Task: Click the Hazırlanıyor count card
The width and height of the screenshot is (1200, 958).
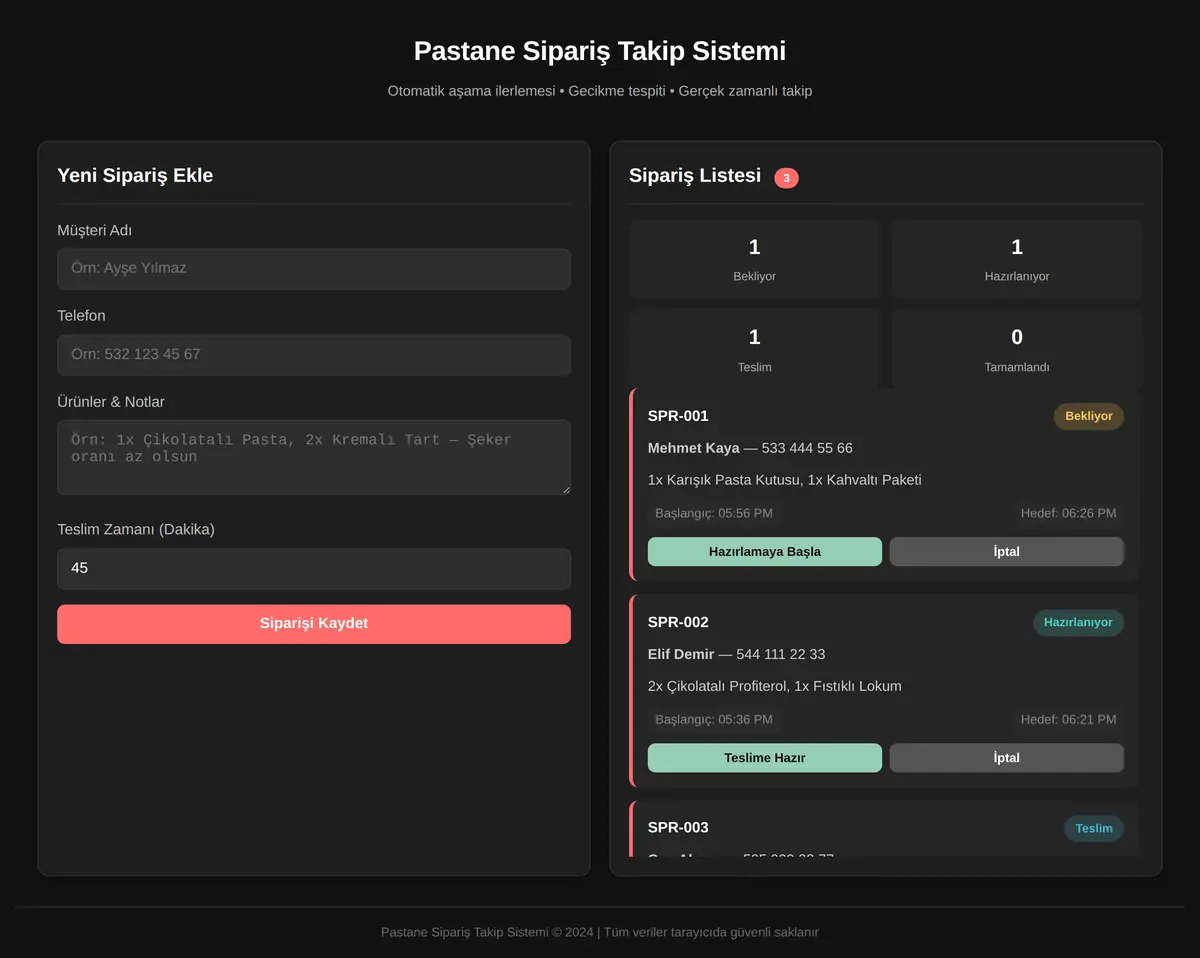Action: click(x=1017, y=259)
